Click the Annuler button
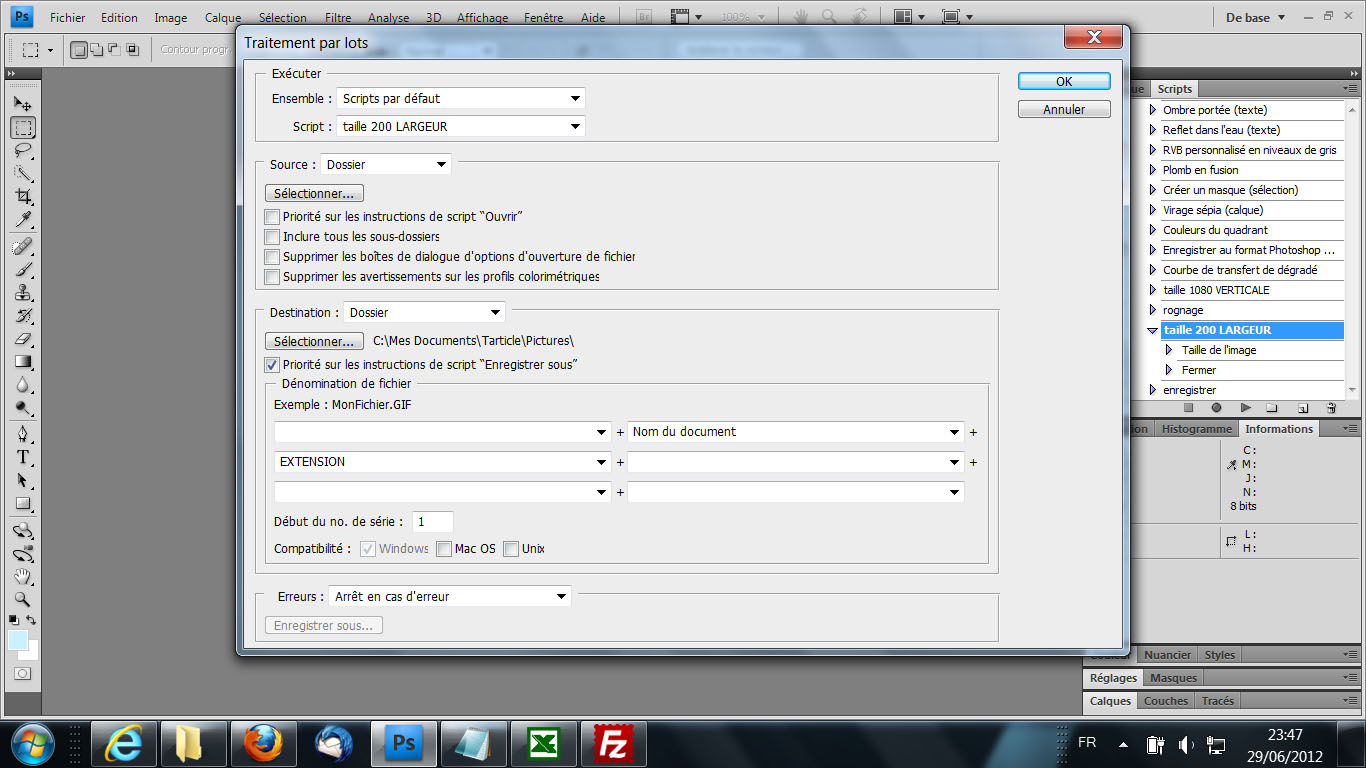This screenshot has width=1366, height=768. [x=1064, y=110]
